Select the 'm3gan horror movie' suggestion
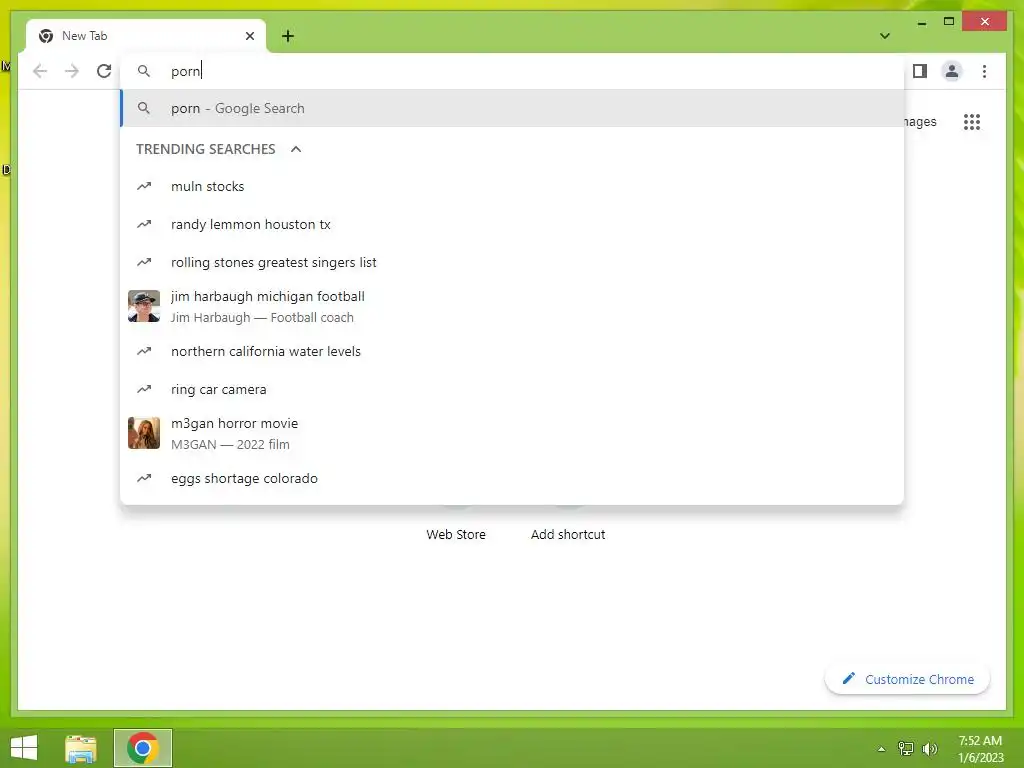Viewport: 1024px width, 768px height. (x=513, y=434)
